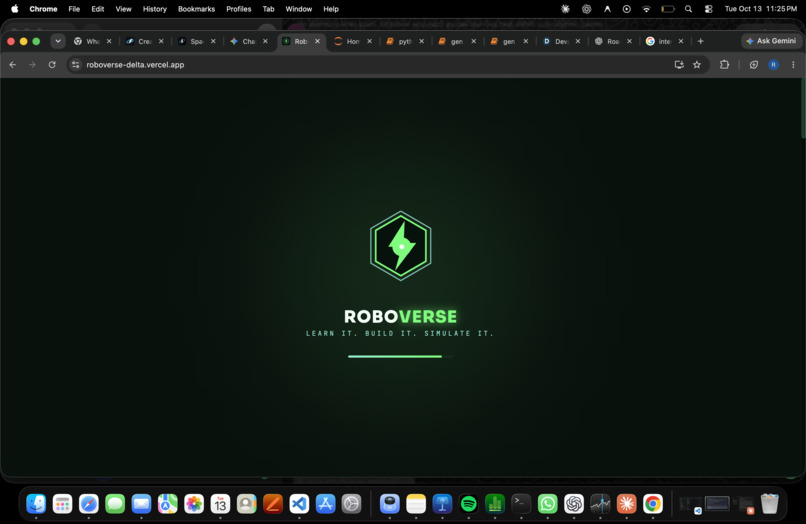The width and height of the screenshot is (806, 524).
Task: Open Spotify from the dock
Action: coord(468,504)
